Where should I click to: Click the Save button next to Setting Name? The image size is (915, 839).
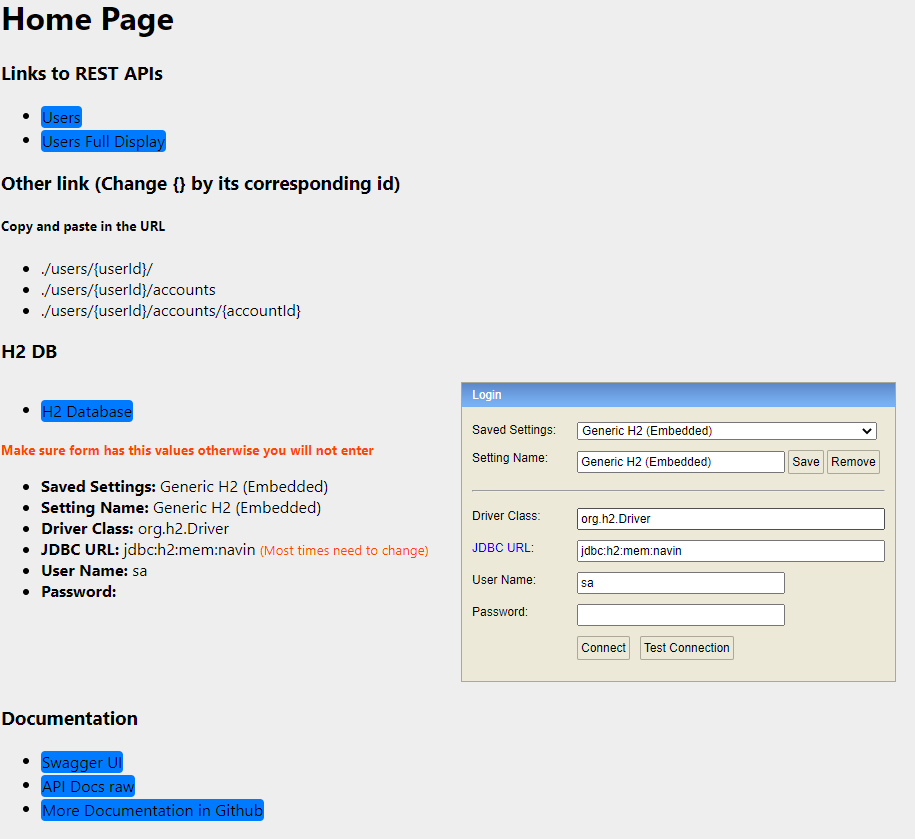point(805,461)
